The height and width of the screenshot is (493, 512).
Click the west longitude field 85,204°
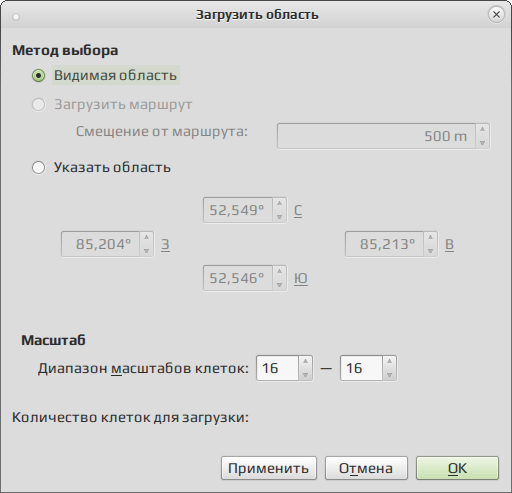(100, 244)
